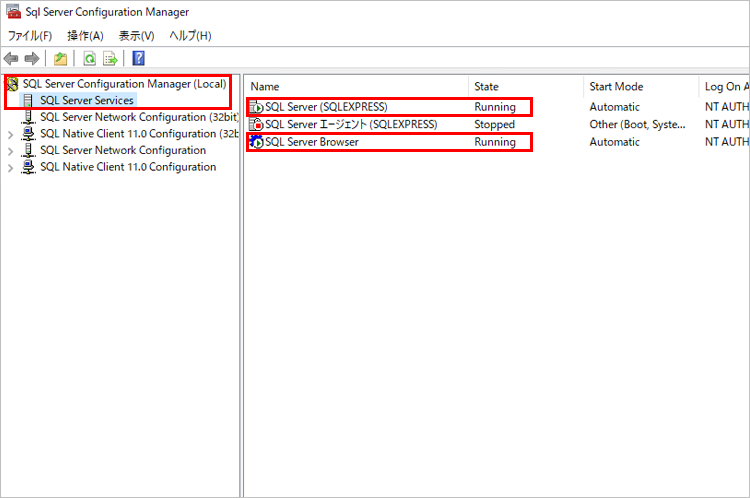
Task: Click NT AUTH log on cell for SQL Server (SQLEXPRESS)
Action: [727, 107]
